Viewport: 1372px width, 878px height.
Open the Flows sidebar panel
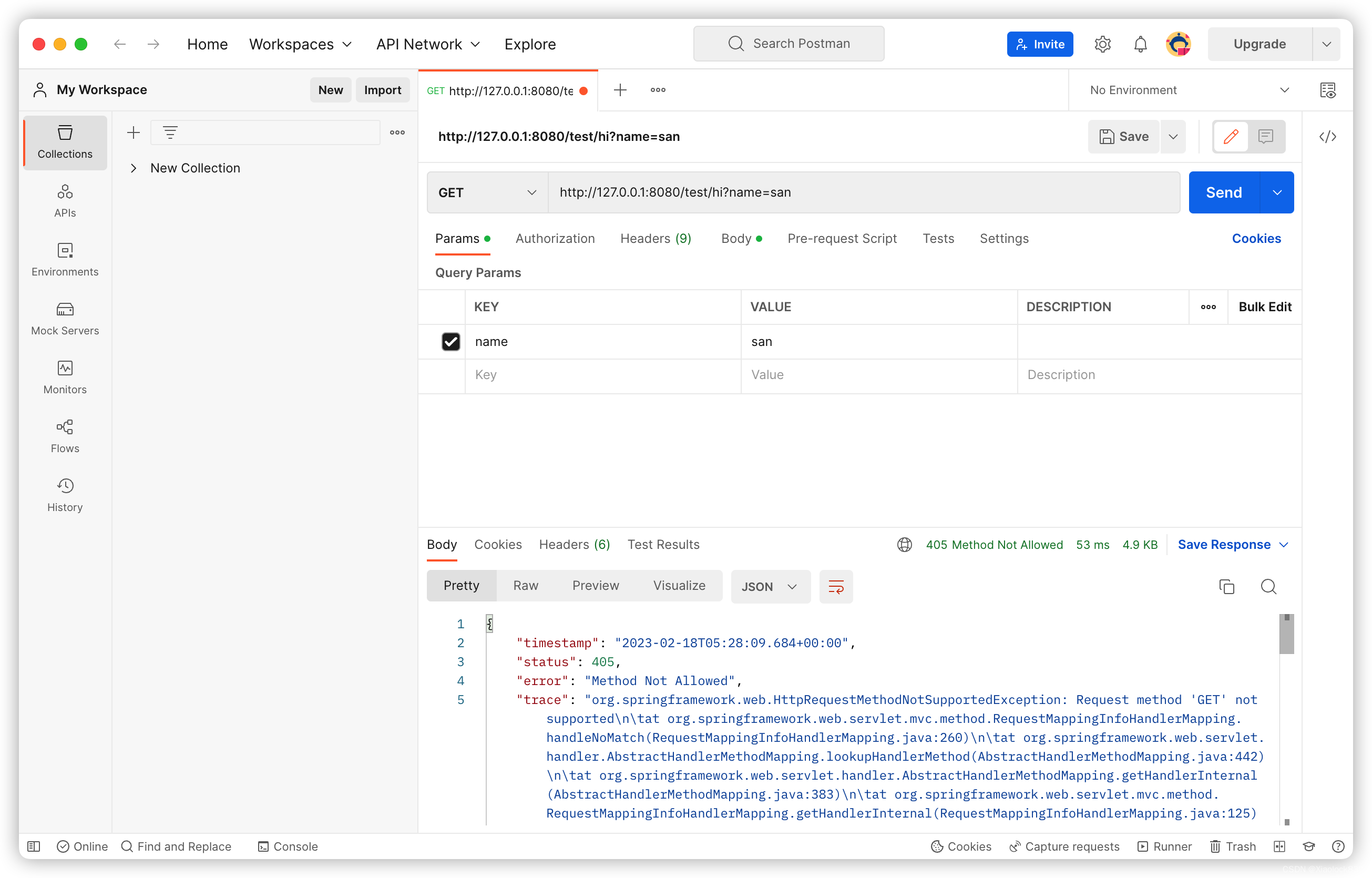65,435
